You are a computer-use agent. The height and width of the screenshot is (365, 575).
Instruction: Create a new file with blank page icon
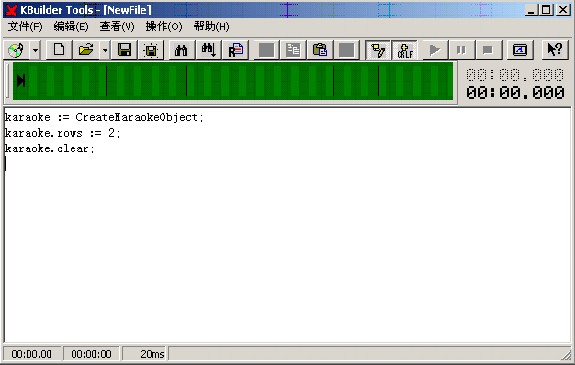(x=59, y=50)
